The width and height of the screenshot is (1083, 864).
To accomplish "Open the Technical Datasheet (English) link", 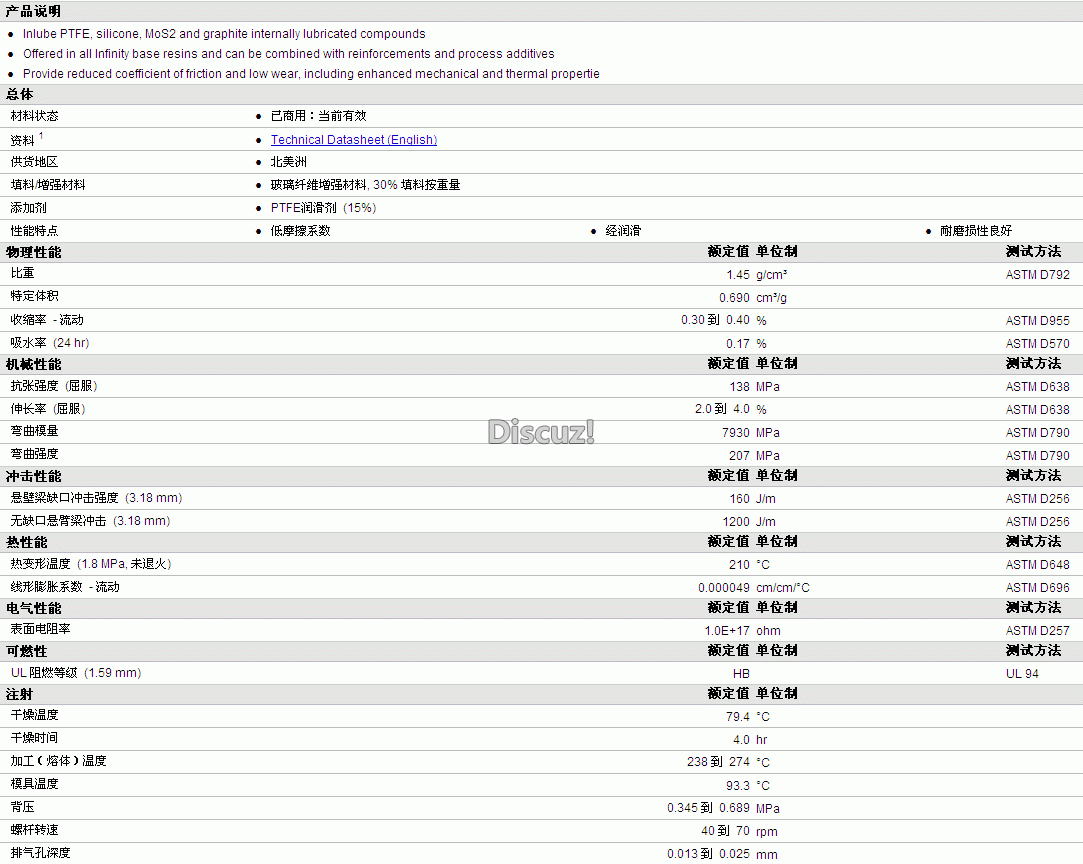I will (x=354, y=140).
